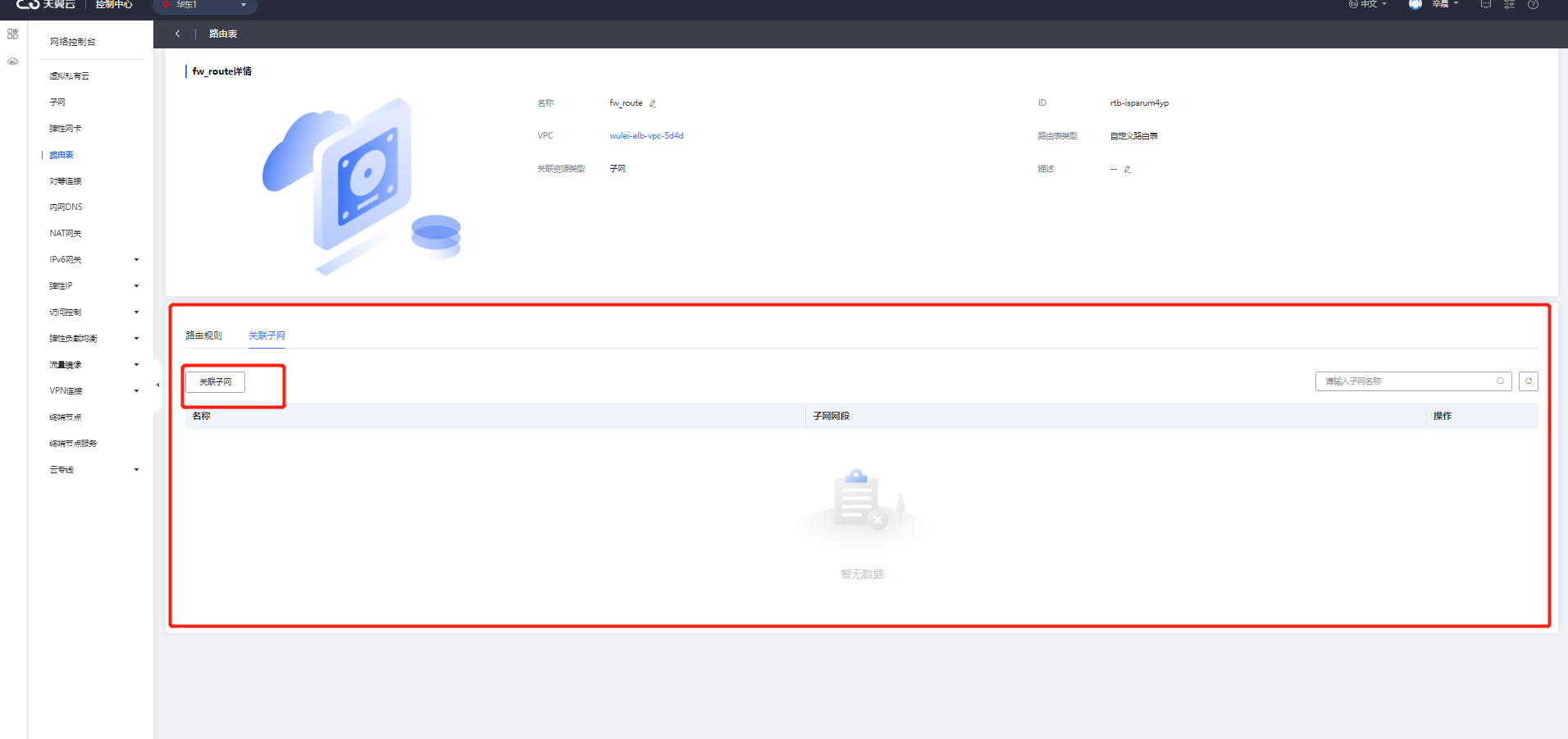
Task: Expand the IPv6网关 sidebar menu
Action: coord(136,260)
